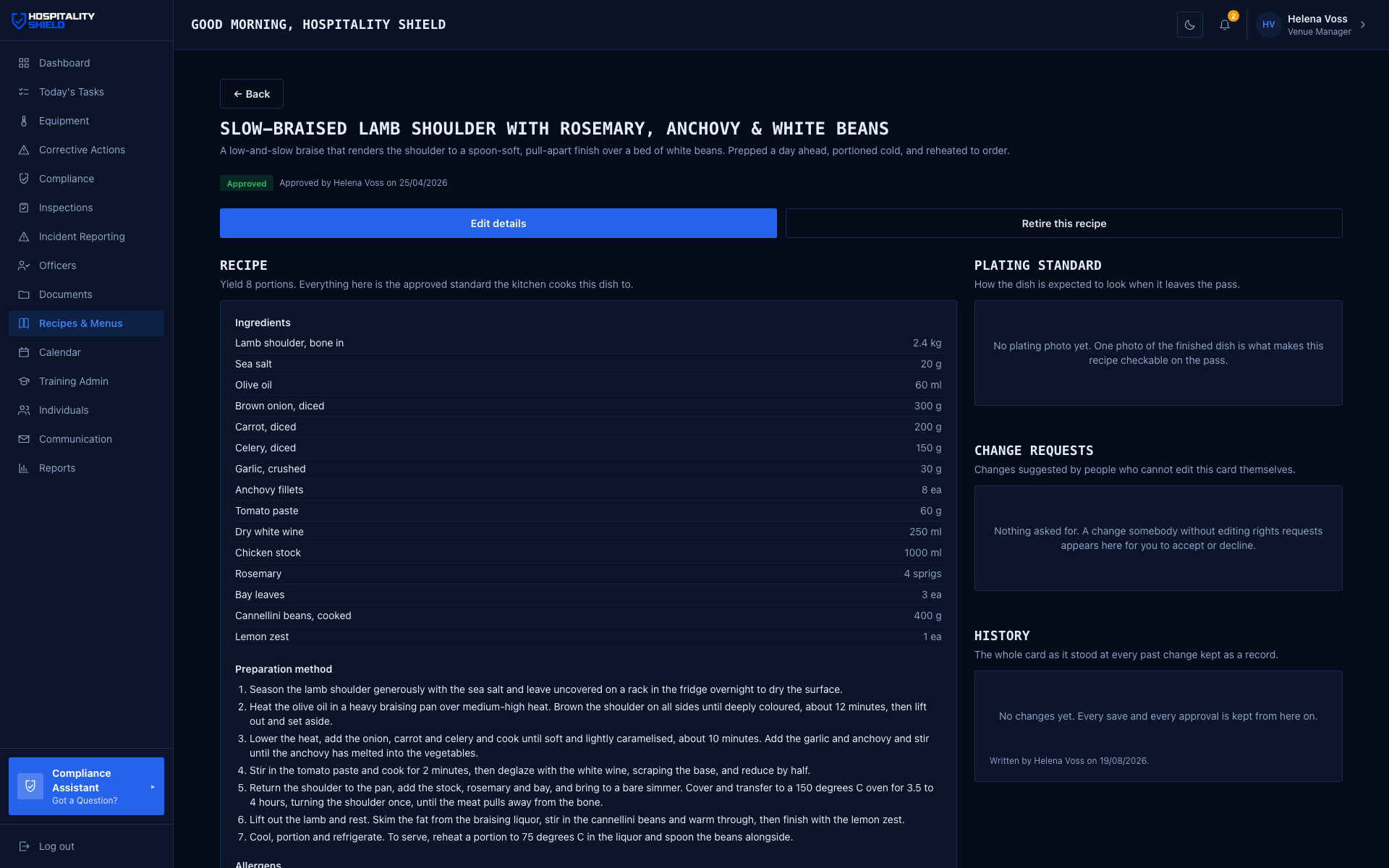Click the Hospitality Shield logo

pos(54,21)
